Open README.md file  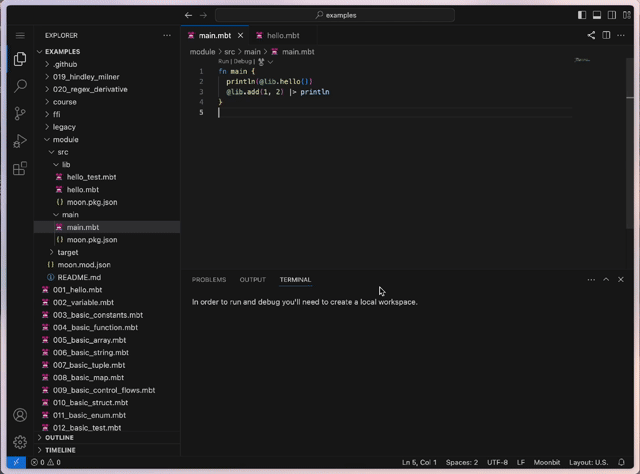coord(107,277)
